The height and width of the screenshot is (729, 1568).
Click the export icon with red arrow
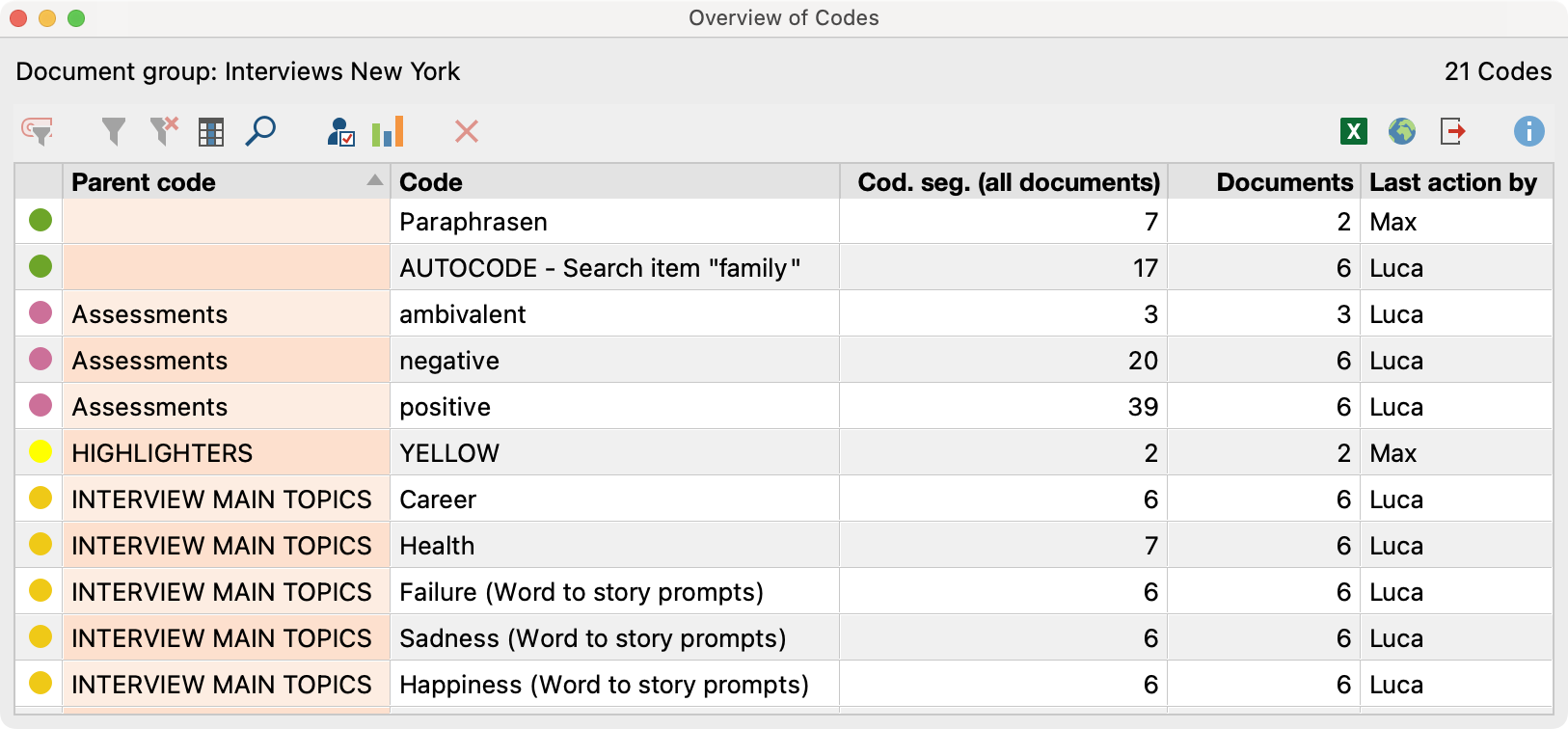point(1452,131)
